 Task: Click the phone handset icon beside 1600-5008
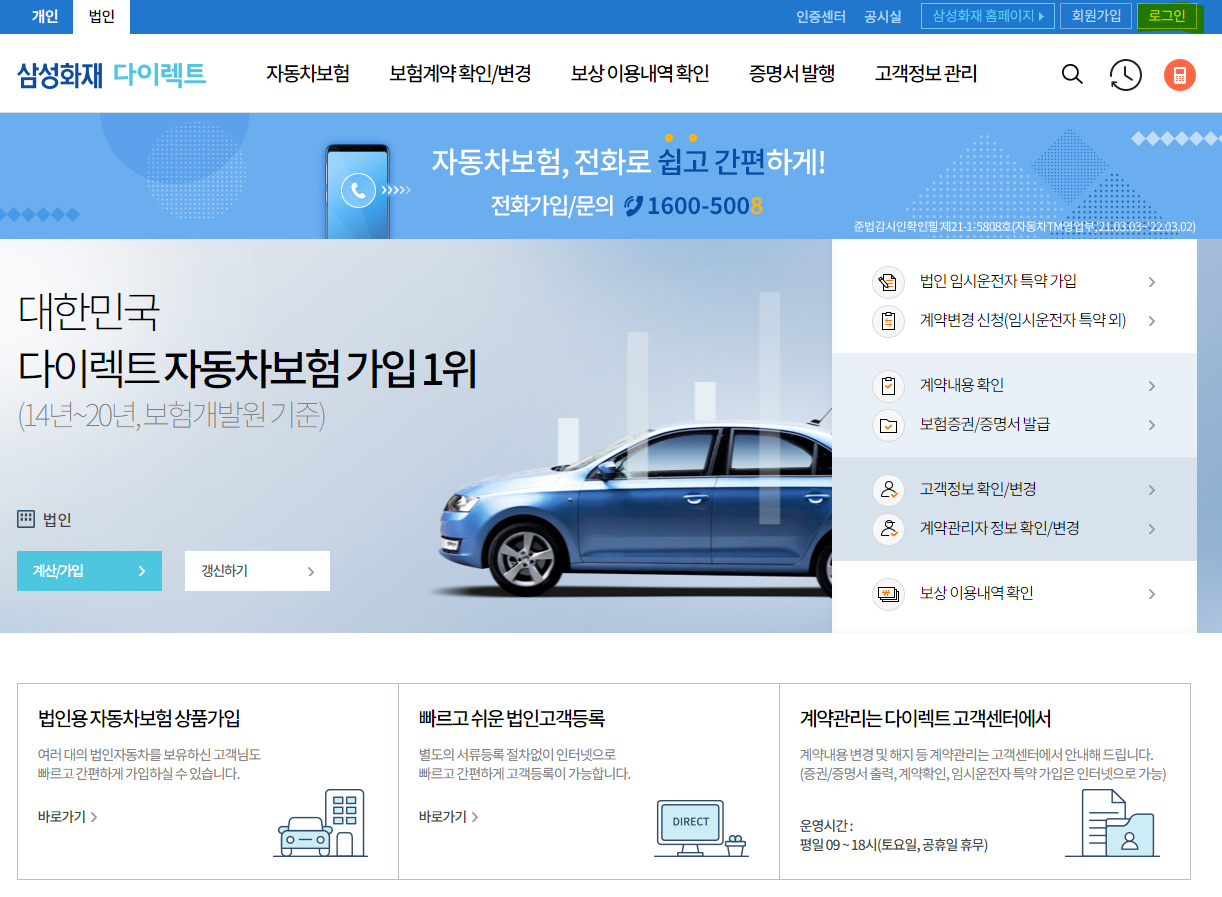pyautogui.click(x=633, y=206)
